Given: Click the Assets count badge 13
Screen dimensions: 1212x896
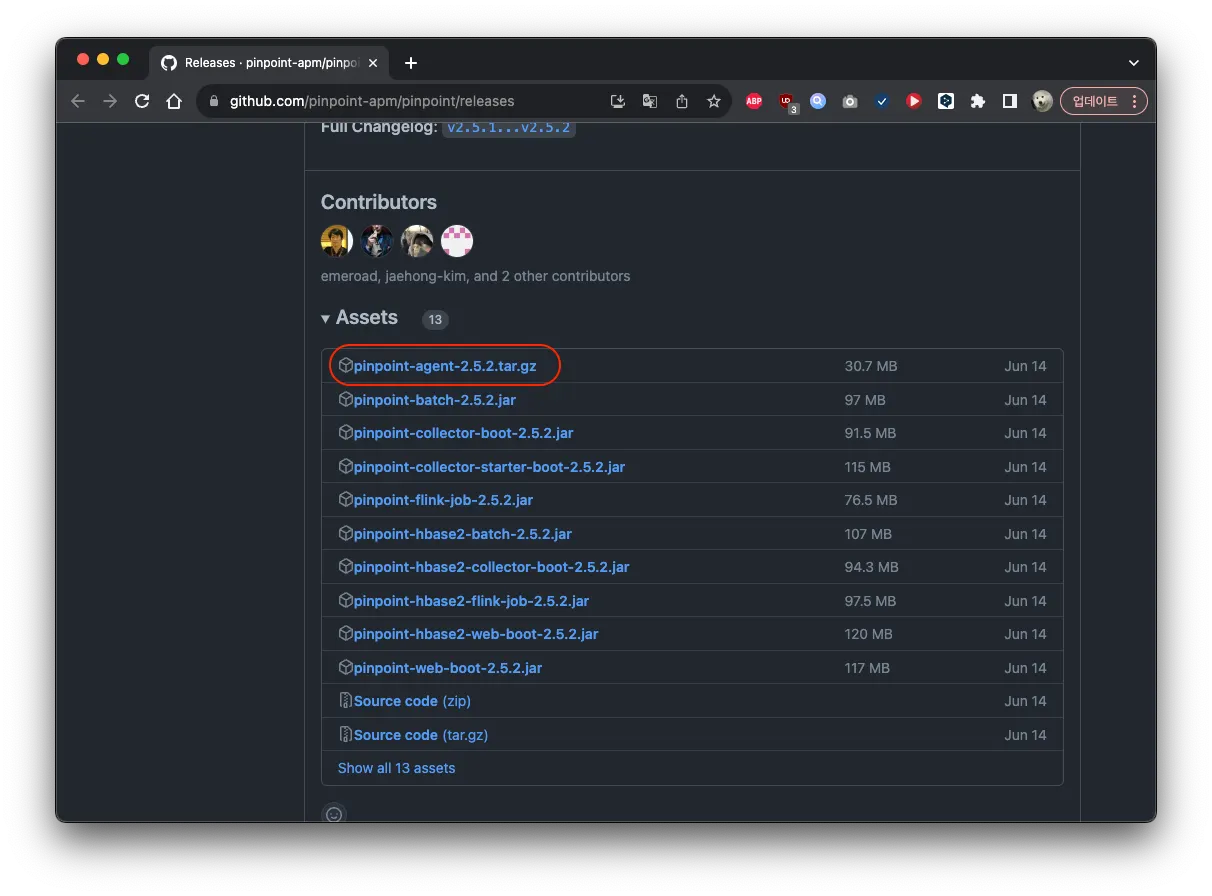Looking at the screenshot, I should (434, 320).
